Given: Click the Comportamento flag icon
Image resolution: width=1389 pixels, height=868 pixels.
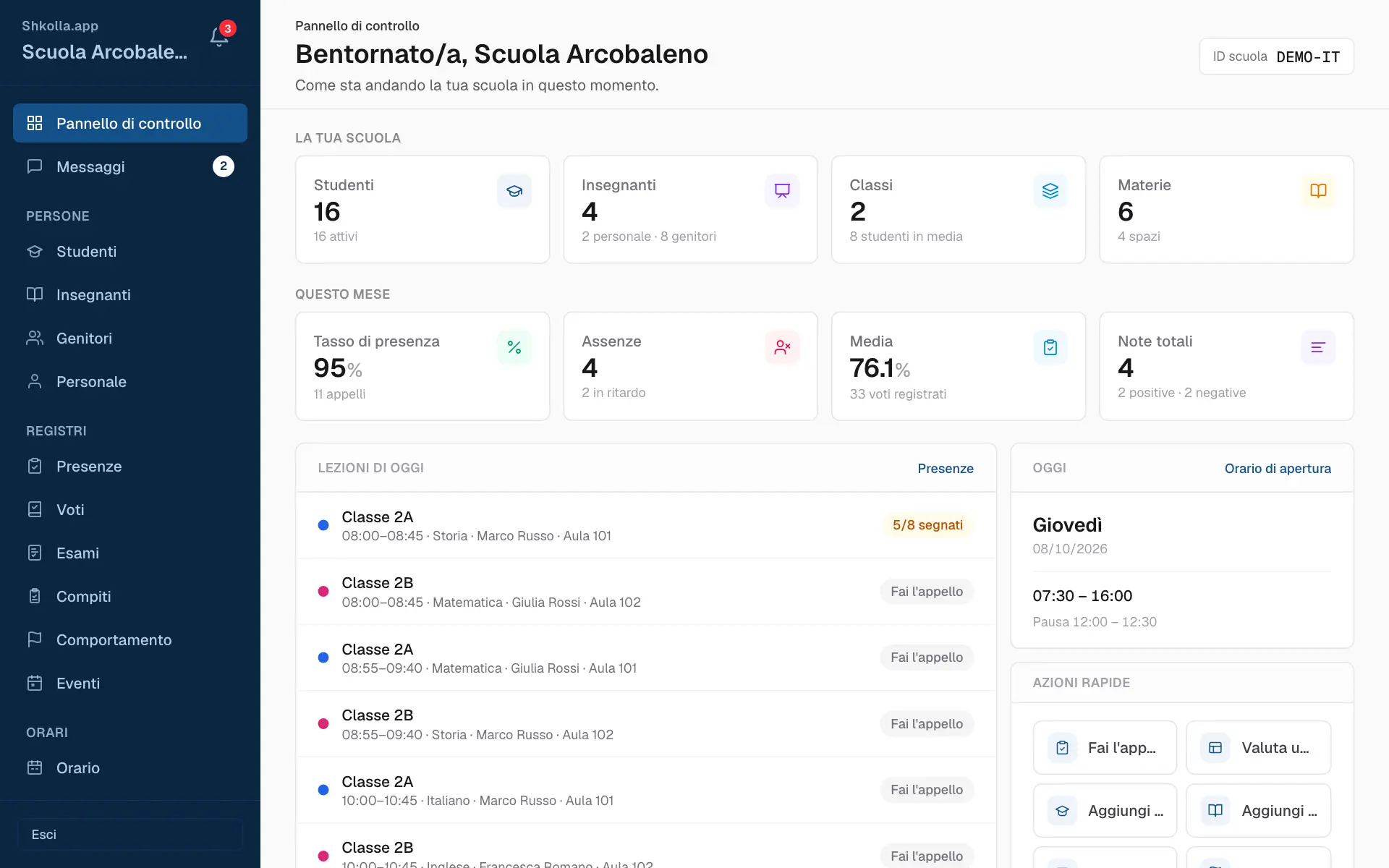Looking at the screenshot, I should point(35,639).
